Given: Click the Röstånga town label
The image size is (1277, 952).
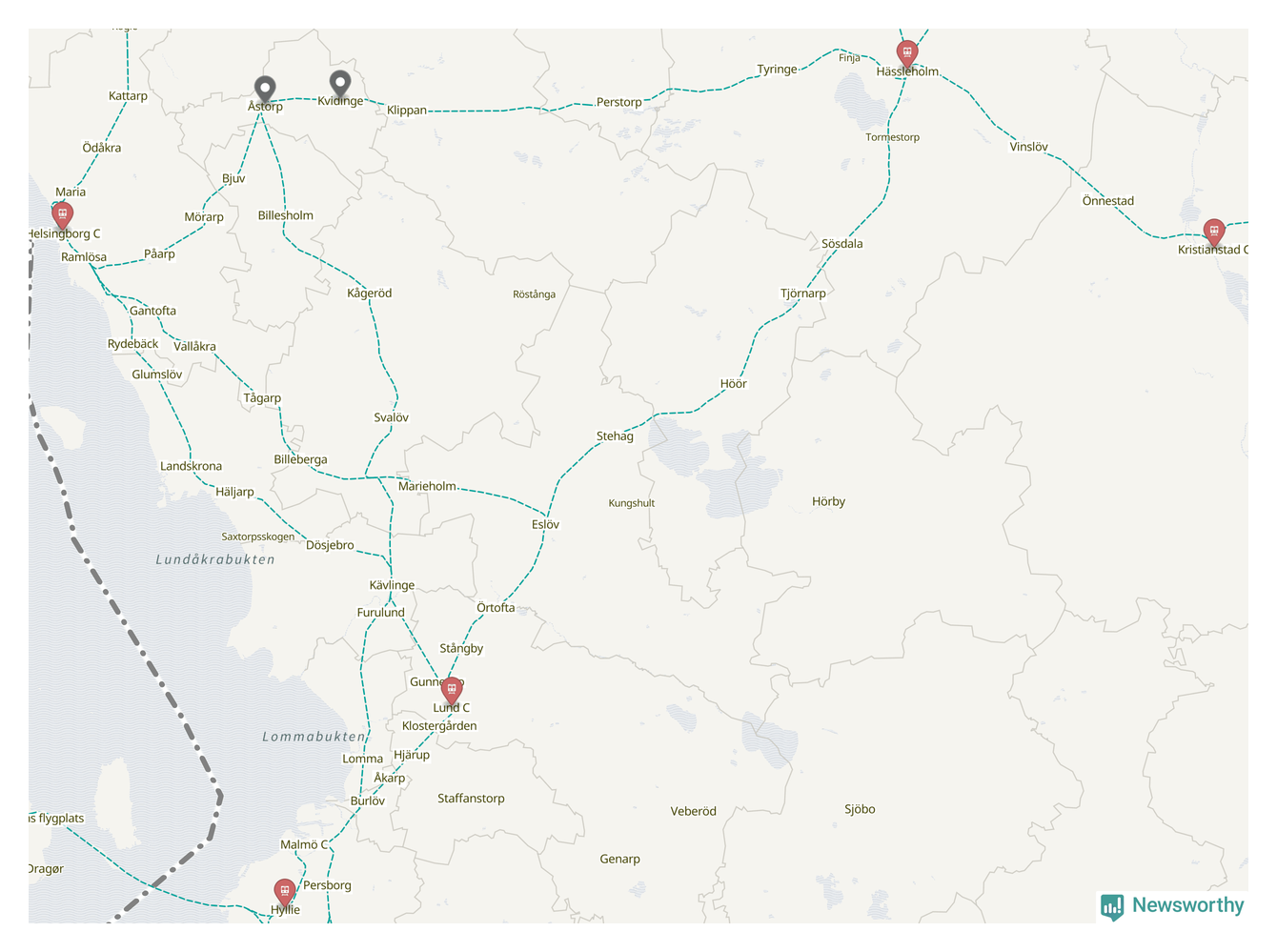Looking at the screenshot, I should pos(534,294).
